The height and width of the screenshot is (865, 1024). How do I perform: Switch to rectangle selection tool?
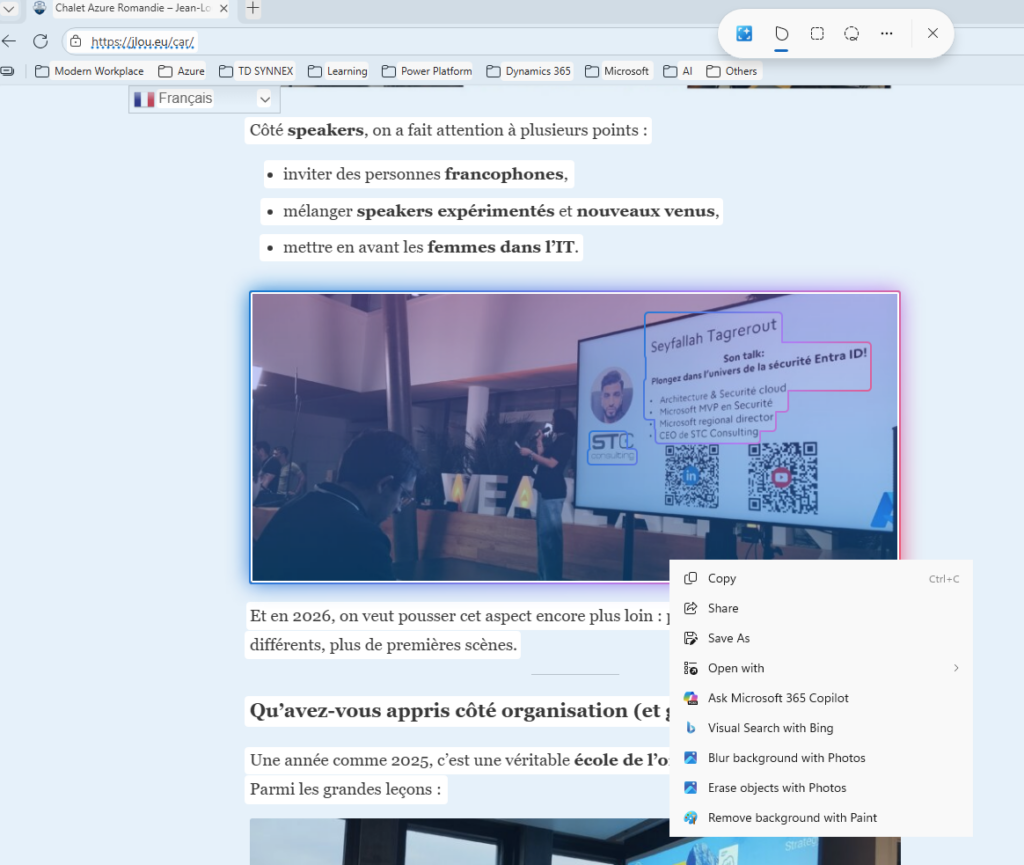(x=817, y=33)
